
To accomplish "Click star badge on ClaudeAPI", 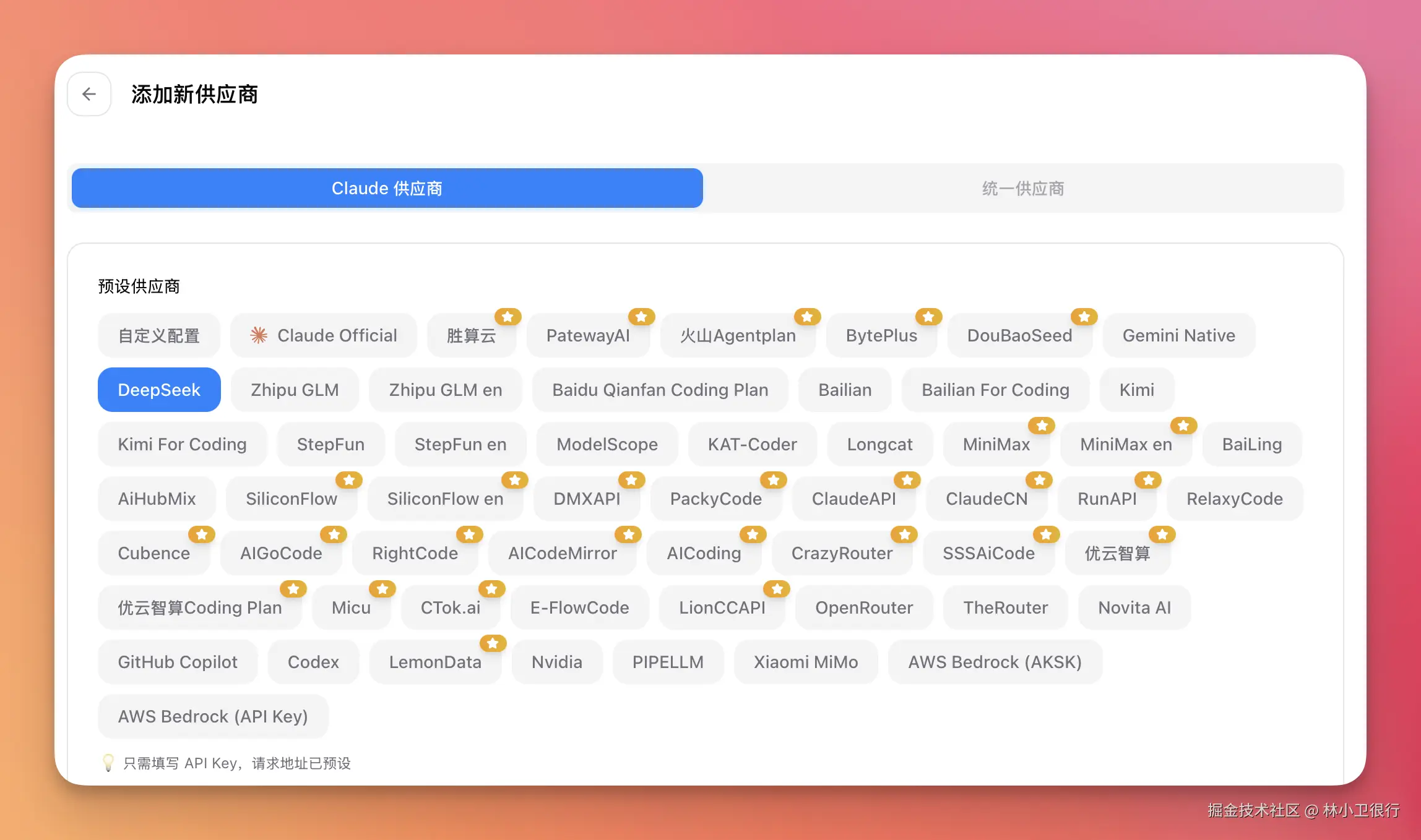I will pos(907,480).
